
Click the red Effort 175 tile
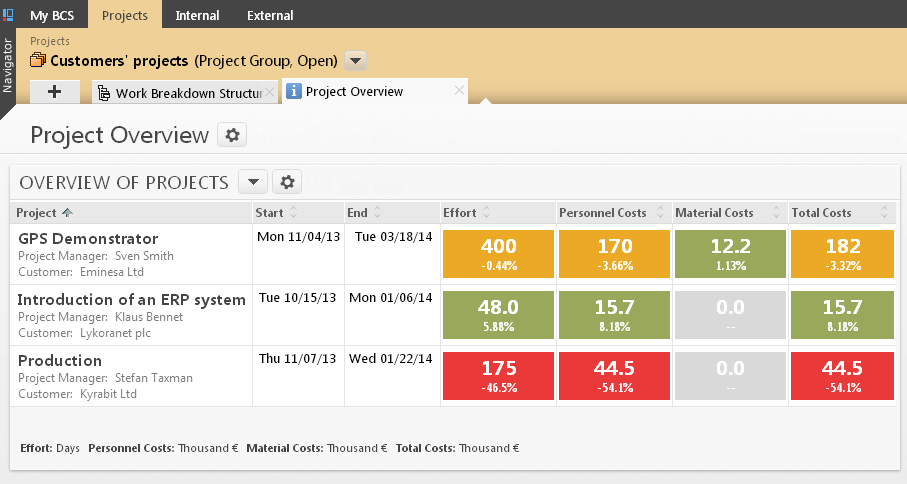tap(498, 376)
